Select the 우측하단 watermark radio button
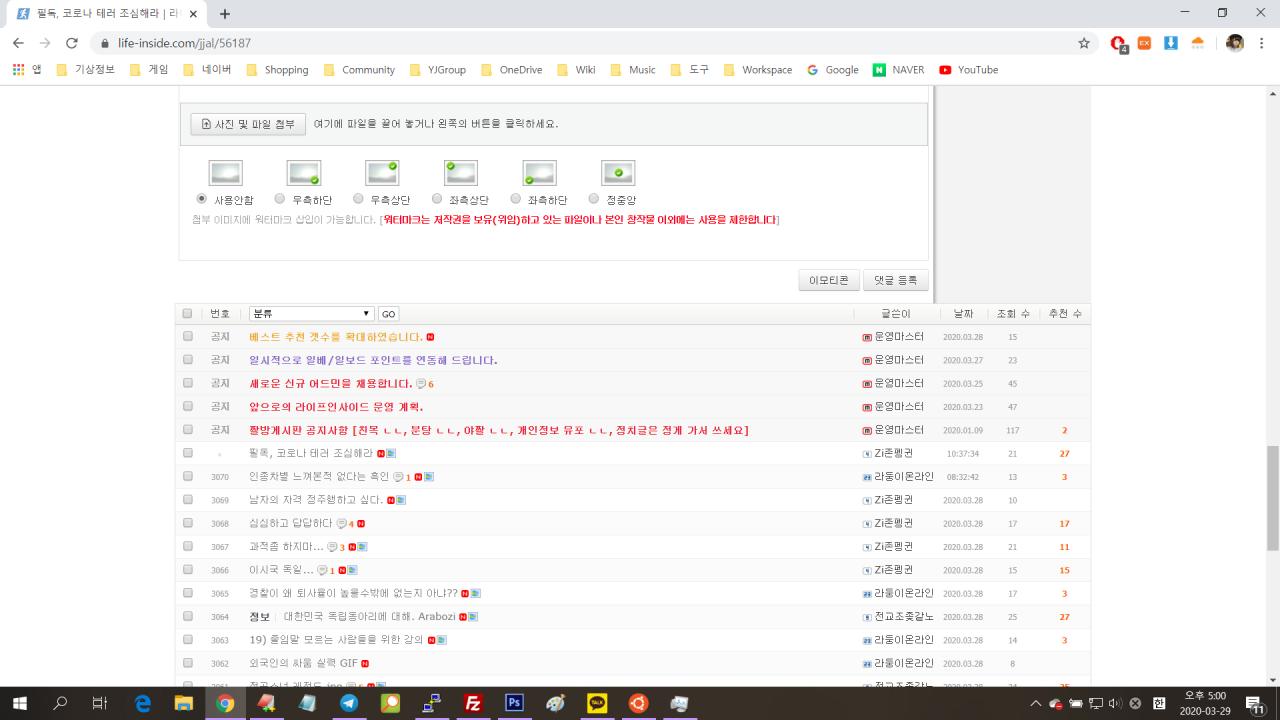The image size is (1280, 720). click(280, 199)
